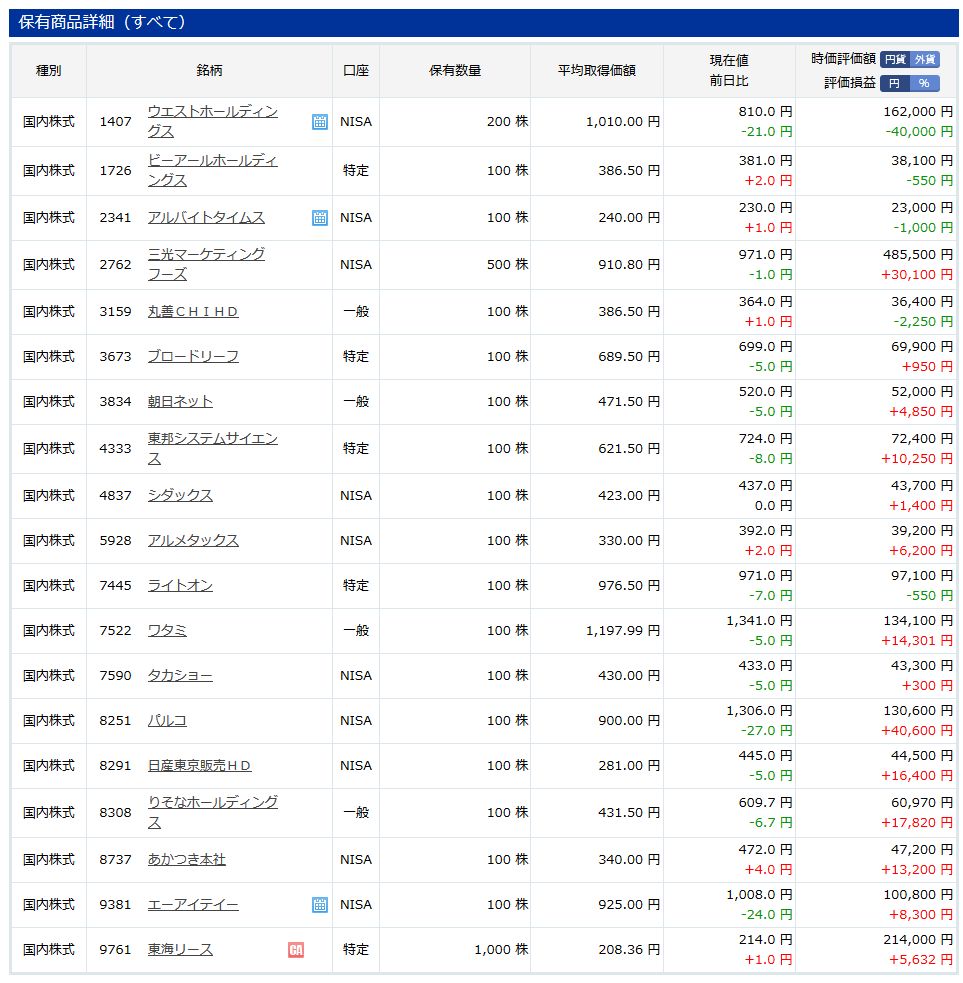Open the ウエストホールディングス stock link
This screenshot has width=963, height=983.
(213, 122)
